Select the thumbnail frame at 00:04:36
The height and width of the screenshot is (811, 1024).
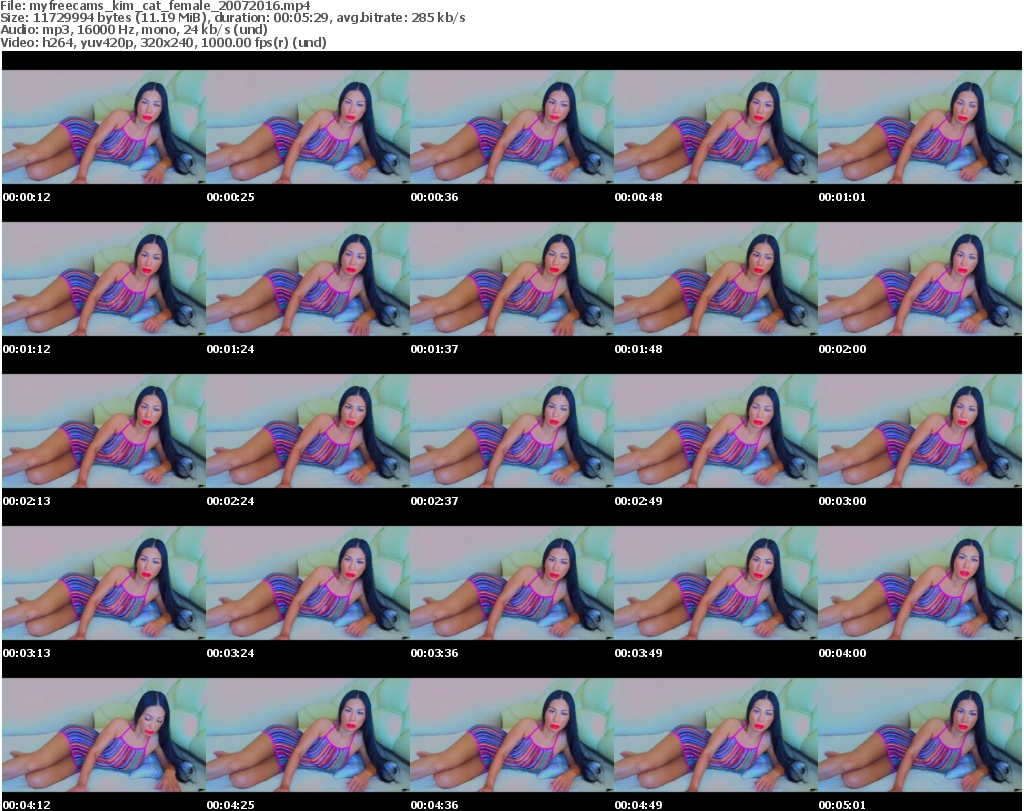[x=512, y=735]
